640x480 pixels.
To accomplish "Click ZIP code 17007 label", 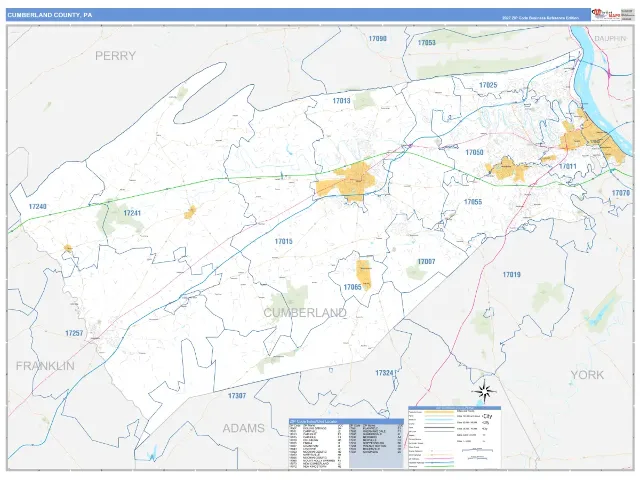I will pos(426,262).
